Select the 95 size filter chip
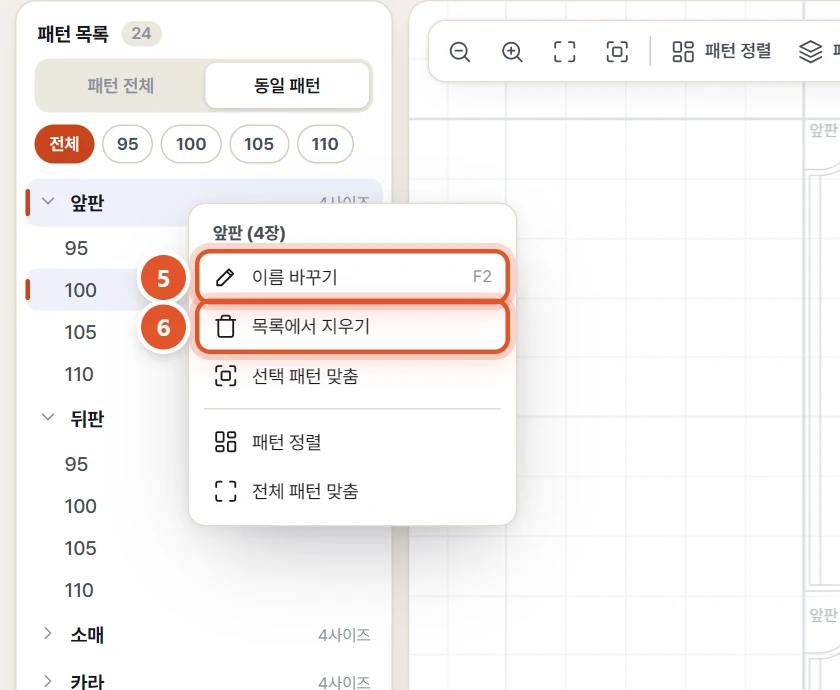 click(x=128, y=144)
